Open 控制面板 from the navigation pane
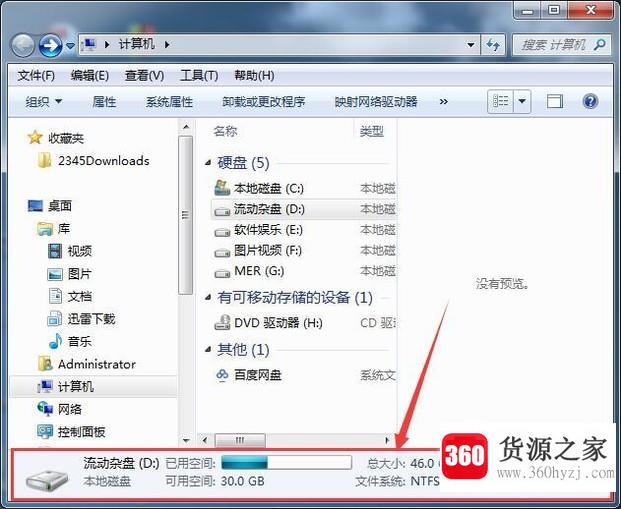The height and width of the screenshot is (509, 621). [71, 431]
